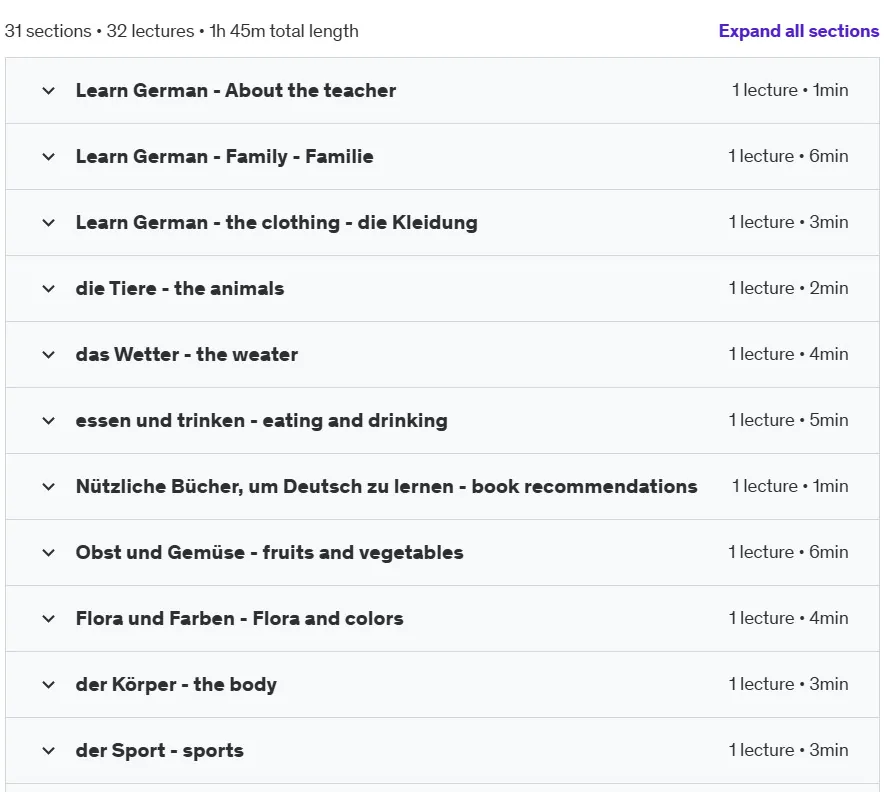Select 'essen und trinken - eating and drinking' title
This screenshot has width=884, height=792.
coord(262,420)
